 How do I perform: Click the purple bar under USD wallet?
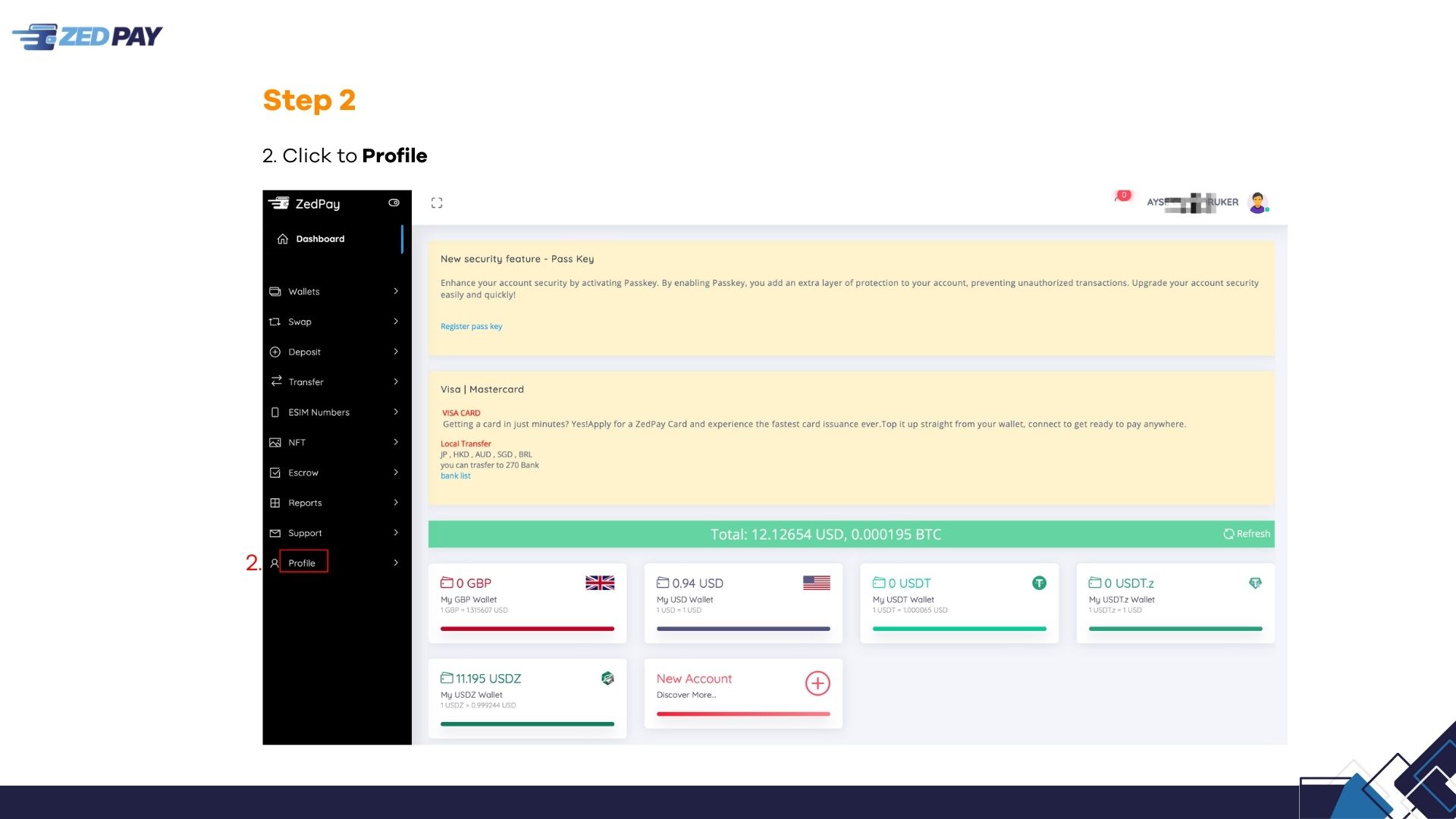pos(743,629)
